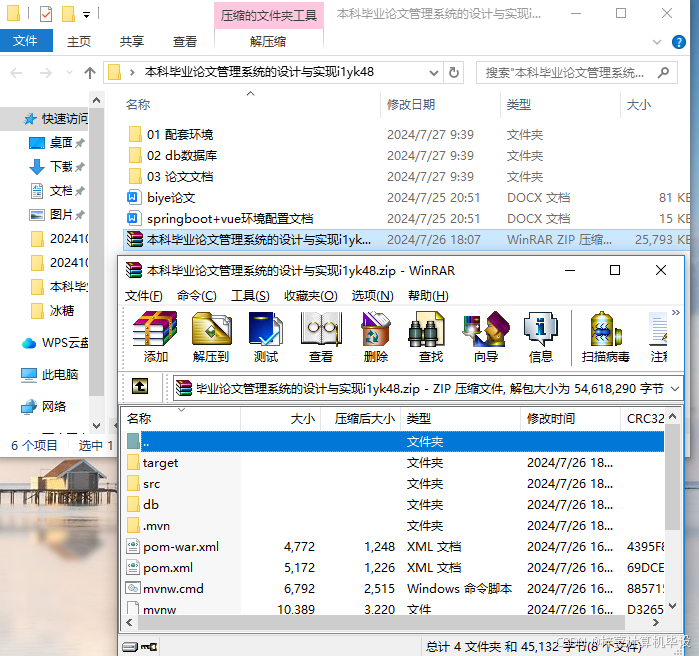
Task: Open the recent locations dropdown arrow
Action: 69,72
